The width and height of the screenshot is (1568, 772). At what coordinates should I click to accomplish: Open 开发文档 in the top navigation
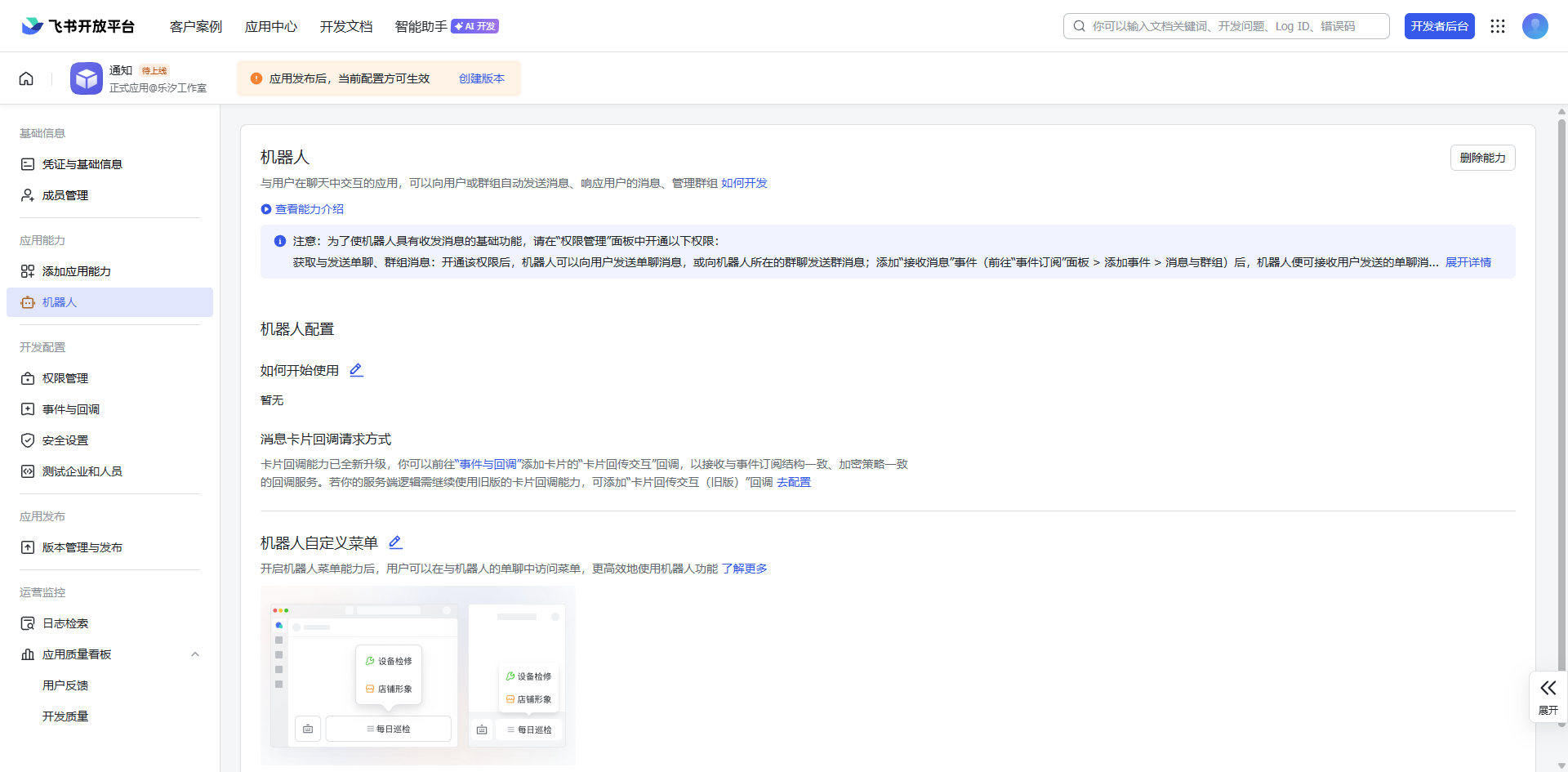tap(345, 26)
